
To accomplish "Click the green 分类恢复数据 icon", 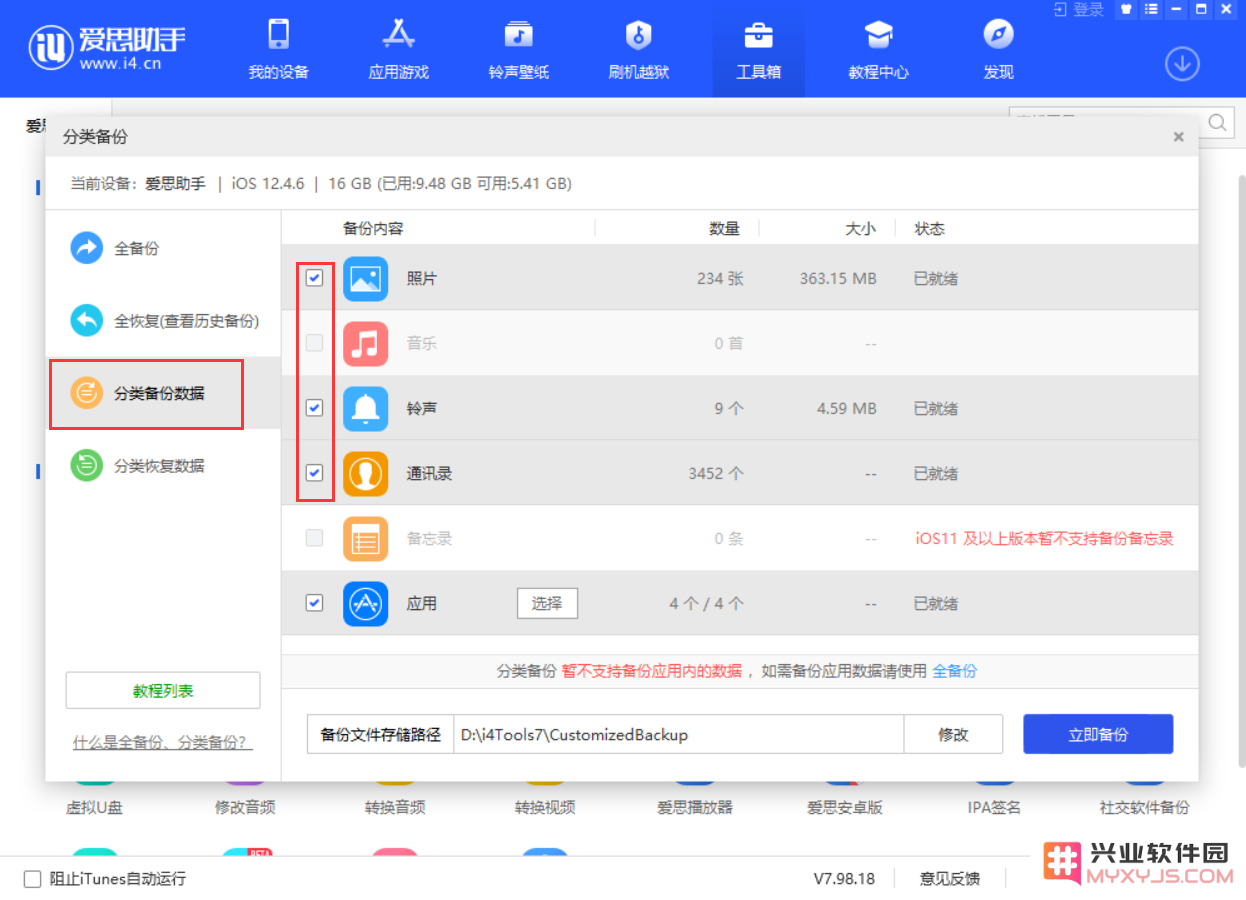I will click(87, 466).
